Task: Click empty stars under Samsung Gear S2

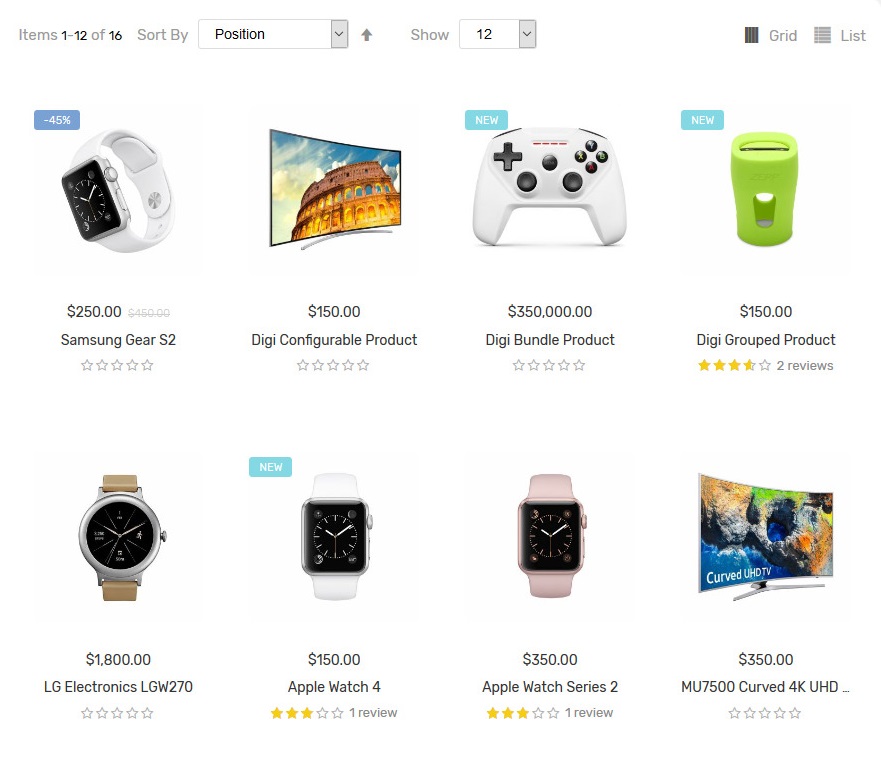Action: click(x=117, y=366)
